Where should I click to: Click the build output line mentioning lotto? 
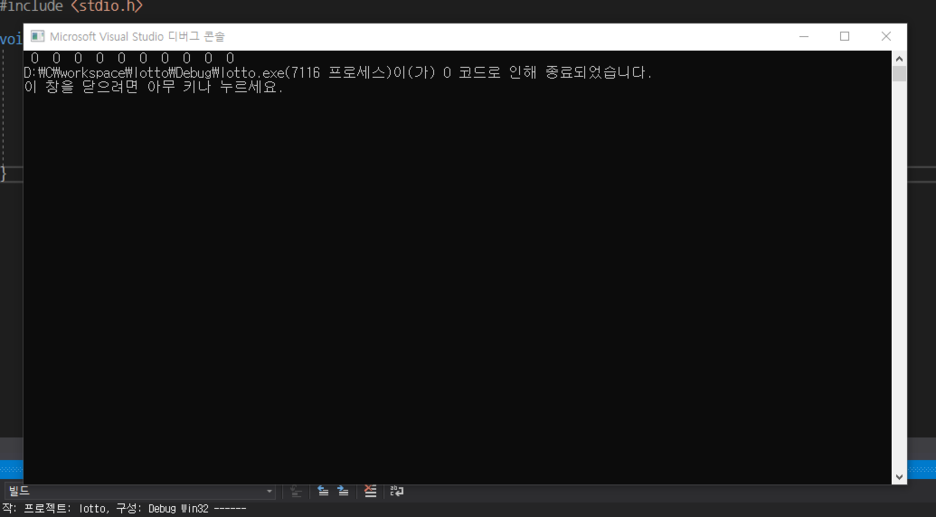pos(123,509)
